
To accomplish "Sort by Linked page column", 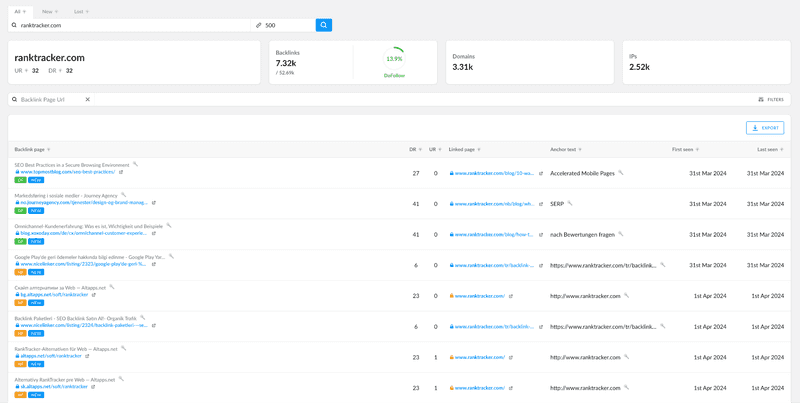I will pos(465,149).
